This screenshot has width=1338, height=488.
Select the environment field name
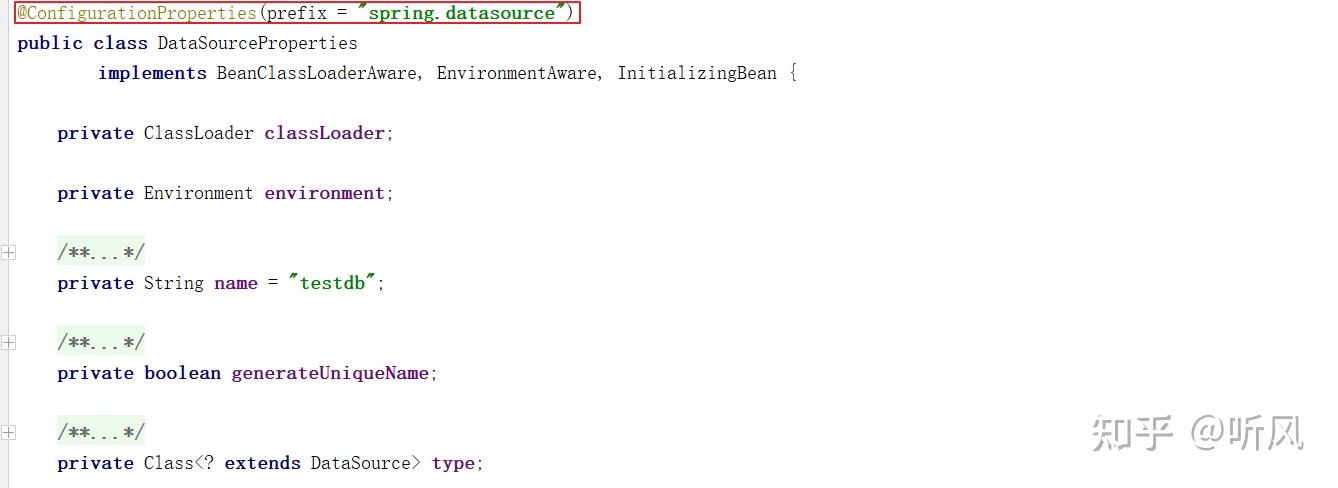point(324,193)
